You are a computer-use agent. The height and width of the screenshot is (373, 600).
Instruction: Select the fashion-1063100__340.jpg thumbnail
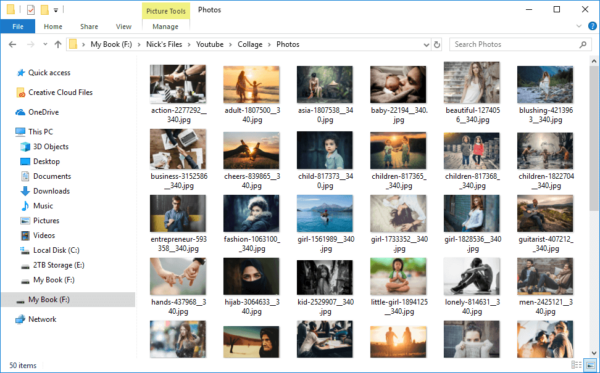click(251, 213)
